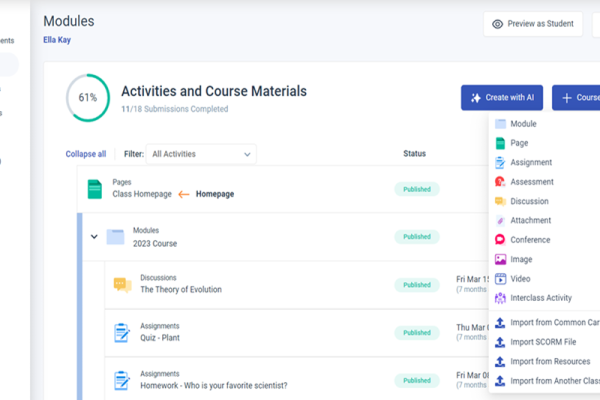This screenshot has height=400, width=600.
Task: Click the yellow Discussion icon in dropdown menu
Action: pos(500,201)
